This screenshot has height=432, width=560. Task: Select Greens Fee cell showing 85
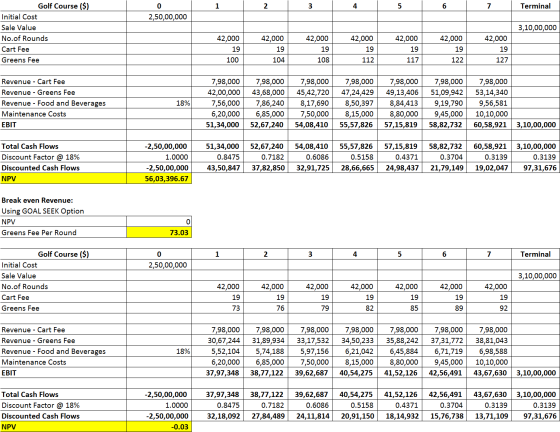(x=400, y=308)
